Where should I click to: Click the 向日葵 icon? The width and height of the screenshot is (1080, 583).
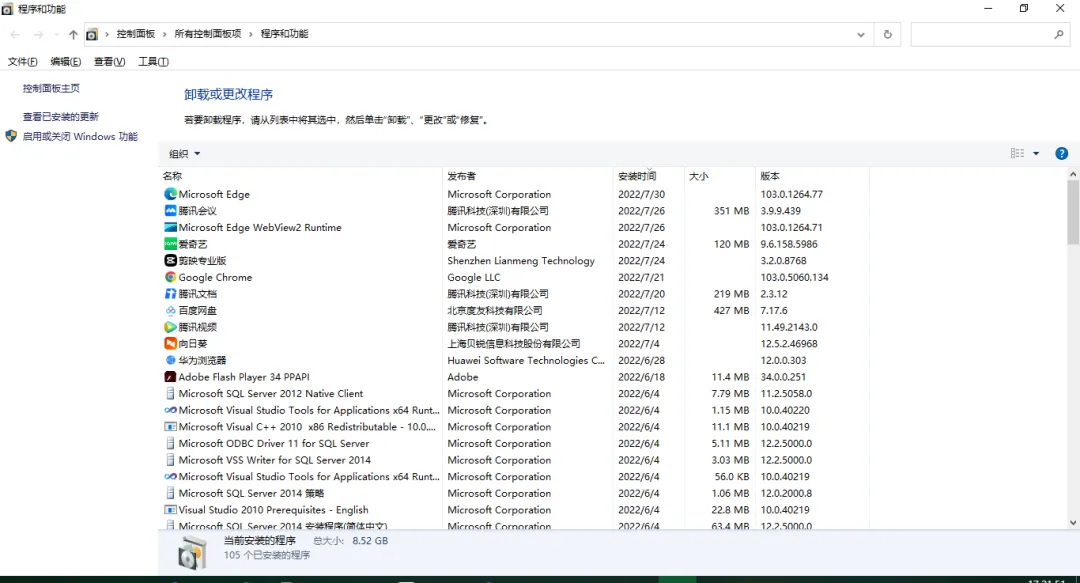(169, 344)
